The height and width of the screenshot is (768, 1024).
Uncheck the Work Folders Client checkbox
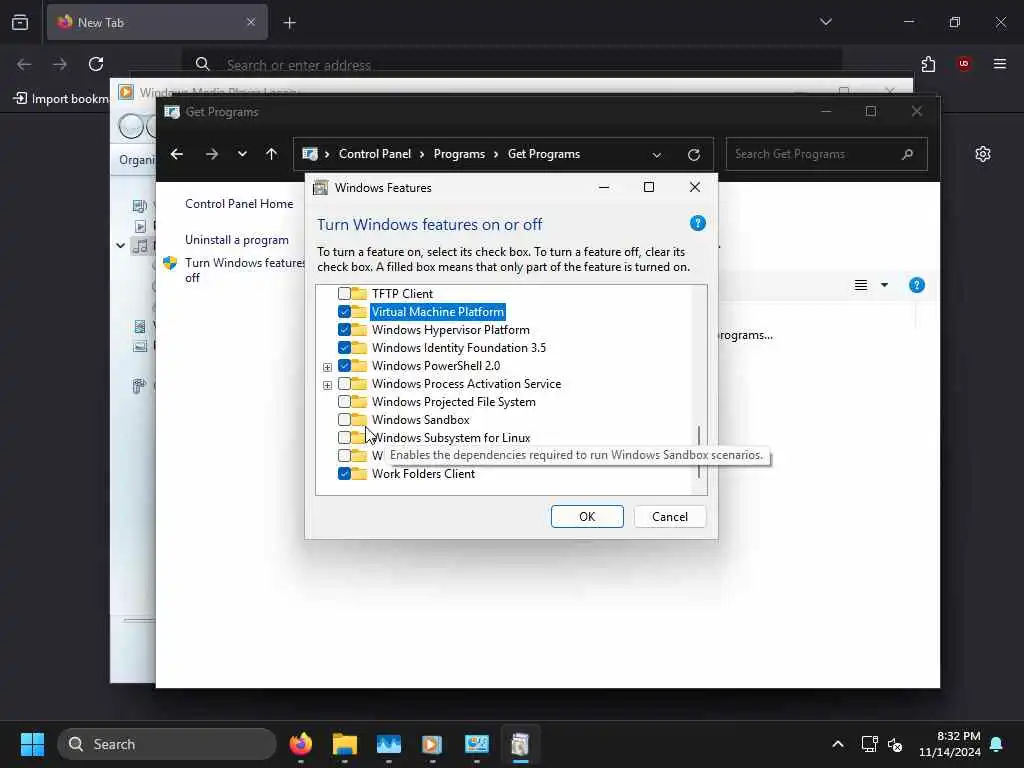tap(344, 473)
